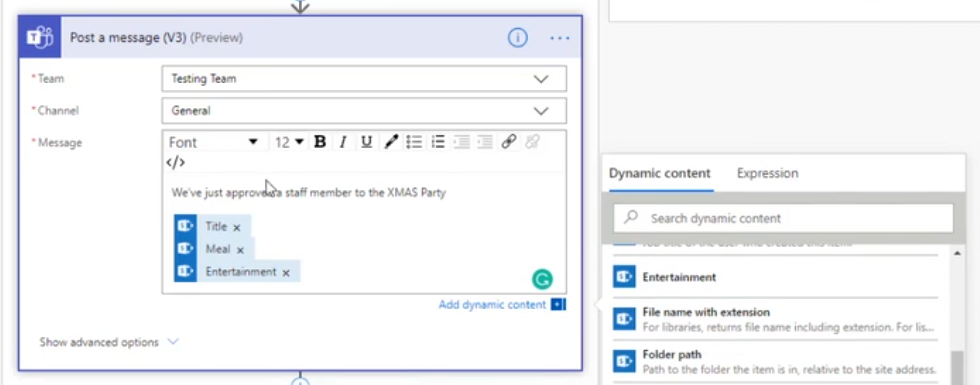The width and height of the screenshot is (980, 385).
Task: Click the Search dynamic content field
Action: [783, 218]
